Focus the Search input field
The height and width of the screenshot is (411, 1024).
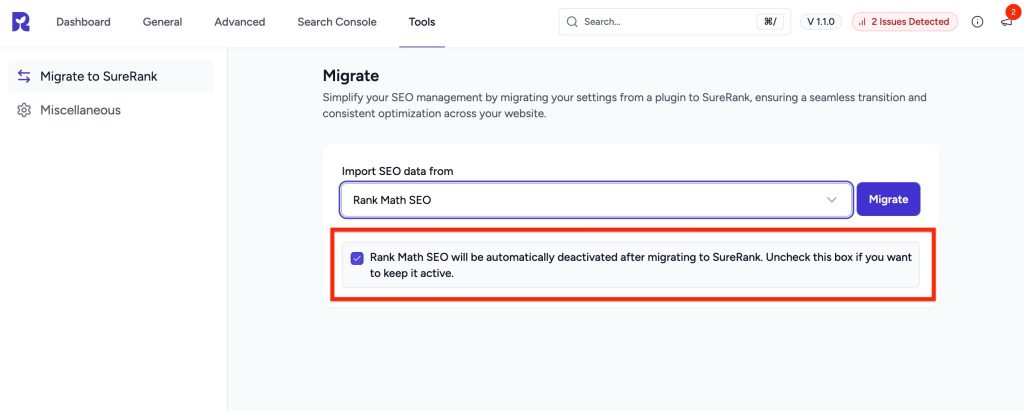click(674, 22)
